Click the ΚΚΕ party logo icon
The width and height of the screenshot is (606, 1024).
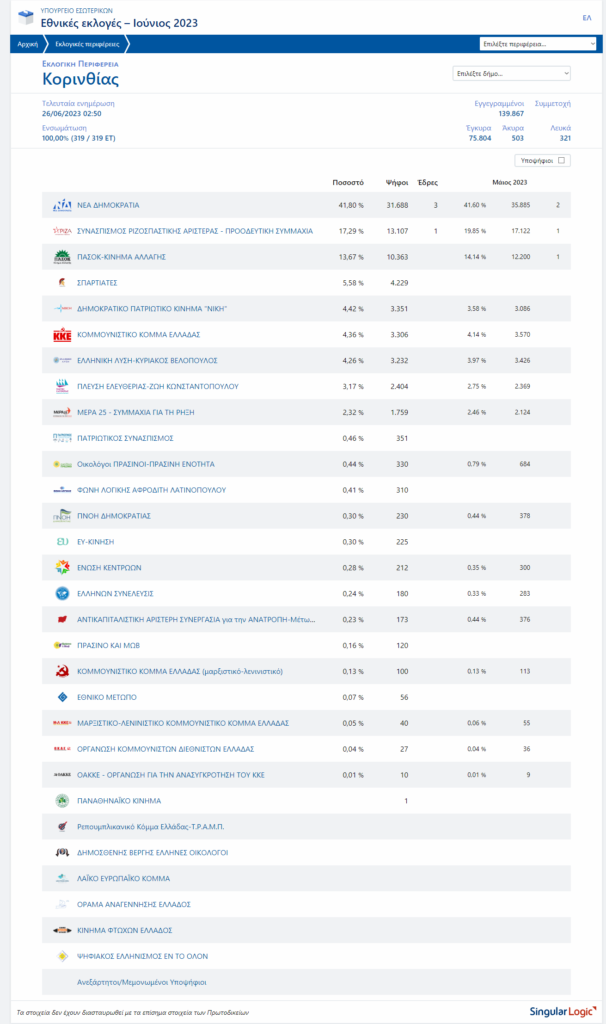coord(62,335)
